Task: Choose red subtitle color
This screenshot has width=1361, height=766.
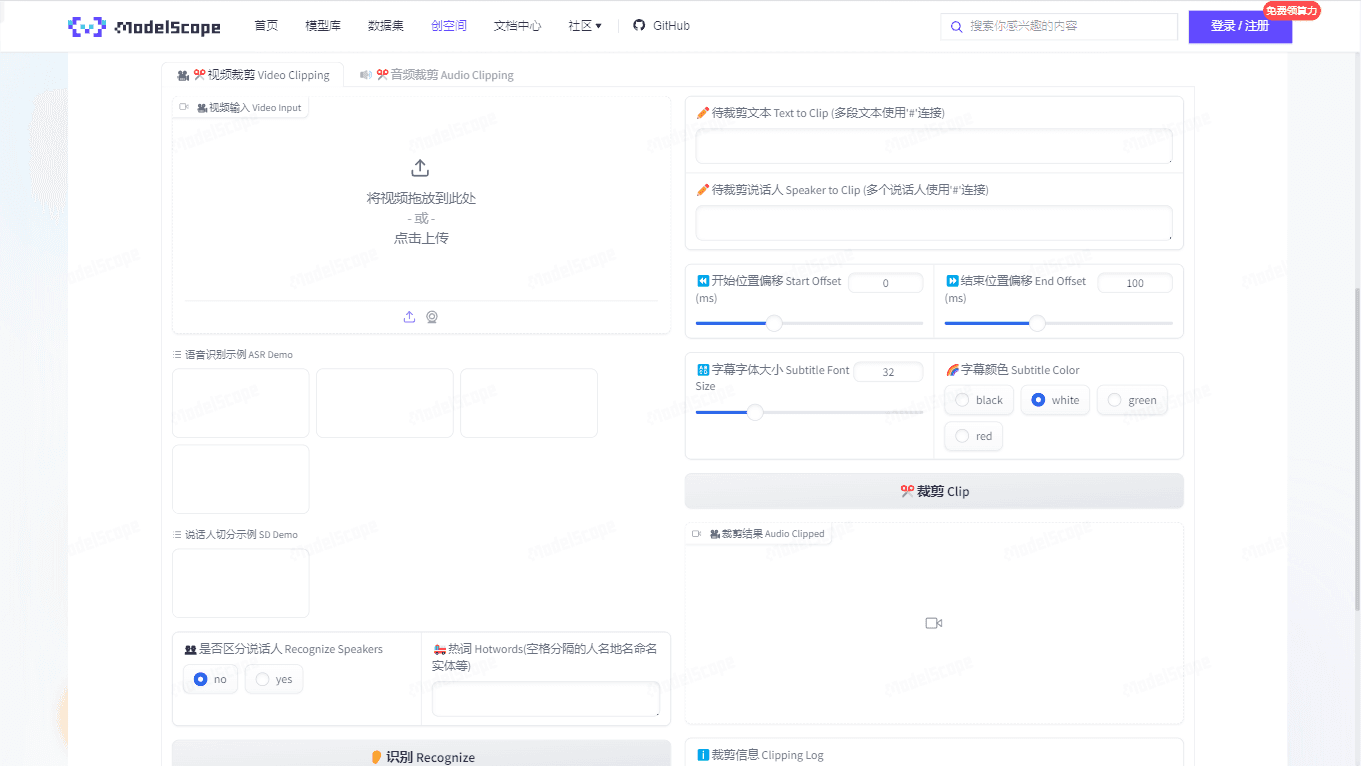Action: 974,436
